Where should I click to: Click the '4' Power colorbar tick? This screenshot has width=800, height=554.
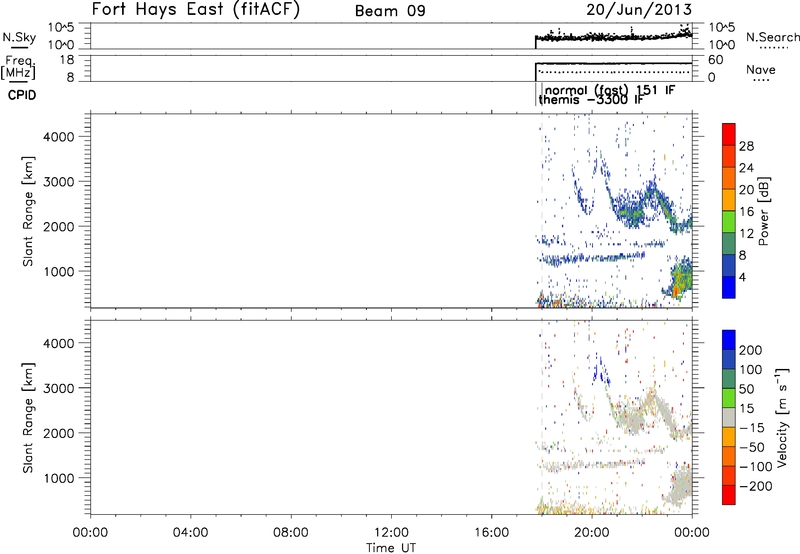[x=742, y=277]
